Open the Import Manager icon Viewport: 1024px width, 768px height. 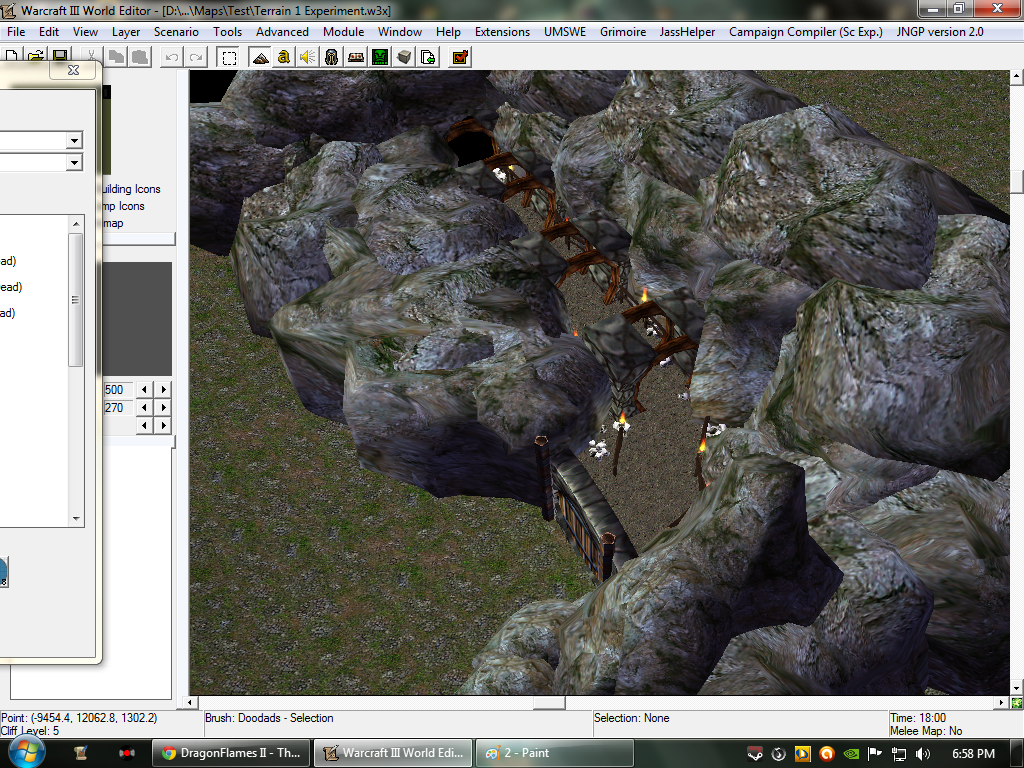click(x=428, y=57)
